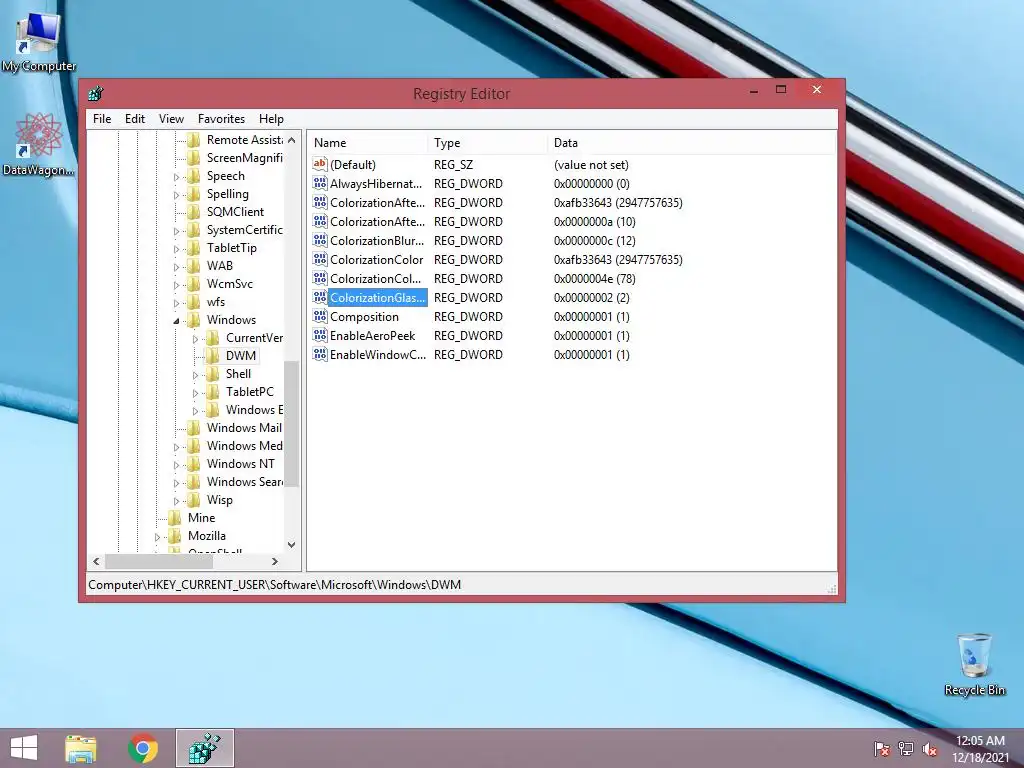Click Registry Editor taskbar button
This screenshot has height=768, width=1024.
pos(205,748)
